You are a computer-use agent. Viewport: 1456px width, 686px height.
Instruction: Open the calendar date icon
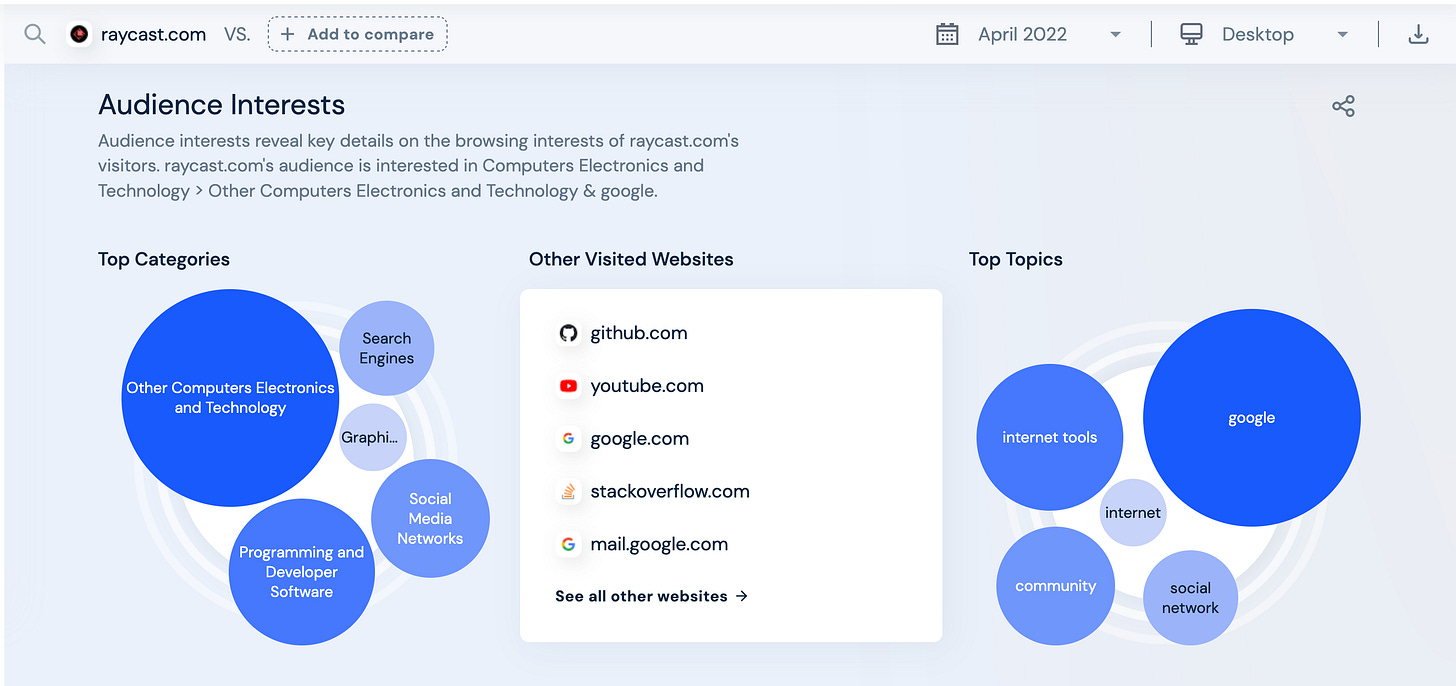click(947, 34)
